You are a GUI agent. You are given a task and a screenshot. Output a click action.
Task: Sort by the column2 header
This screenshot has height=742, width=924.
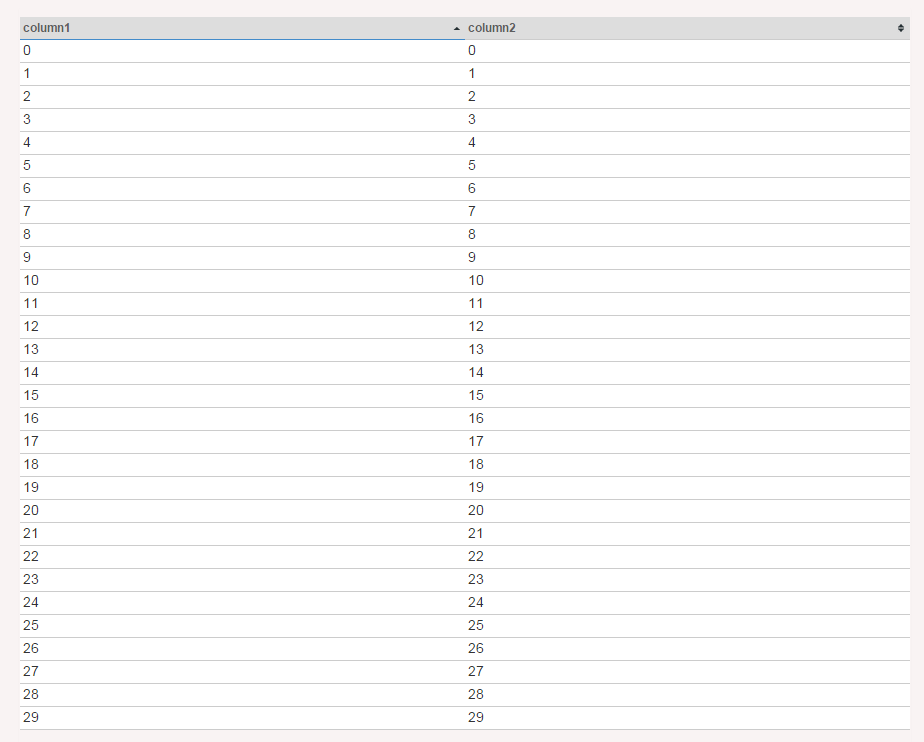[x=687, y=28]
